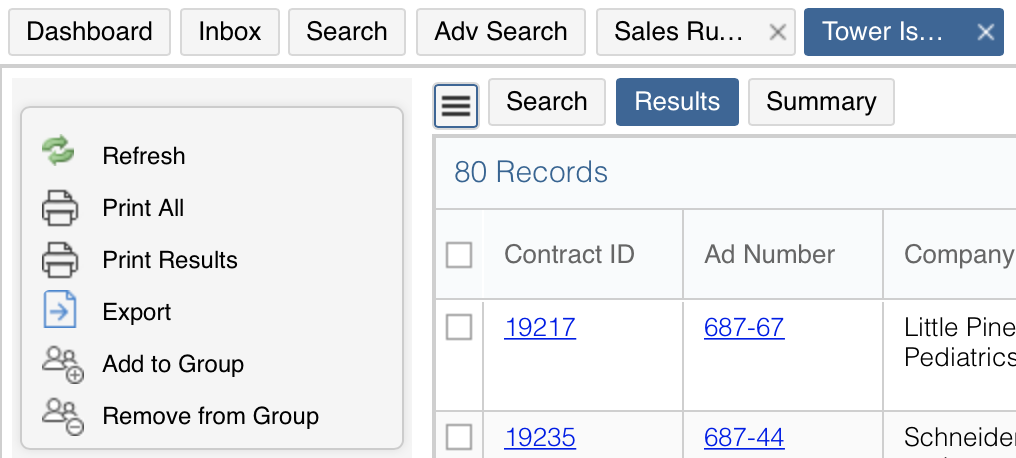
Task: Toggle the hamburger menu panel button
Action: point(456,106)
